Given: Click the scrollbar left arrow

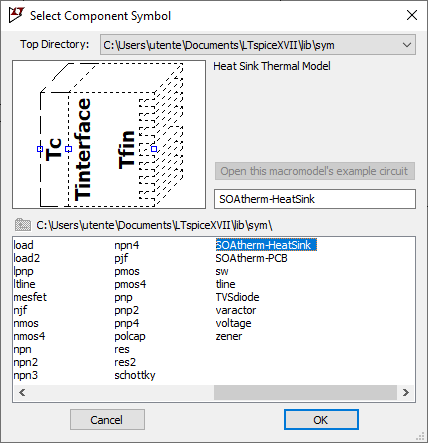Looking at the screenshot, I should click(x=22, y=392).
